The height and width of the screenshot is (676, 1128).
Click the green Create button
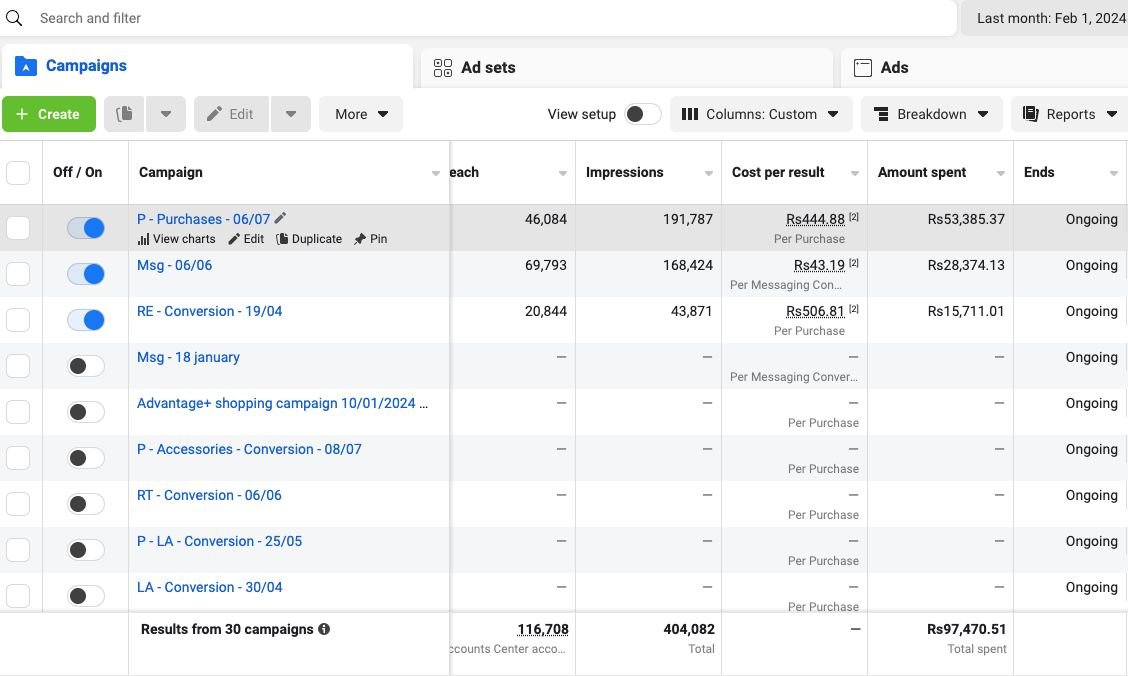(x=48, y=114)
